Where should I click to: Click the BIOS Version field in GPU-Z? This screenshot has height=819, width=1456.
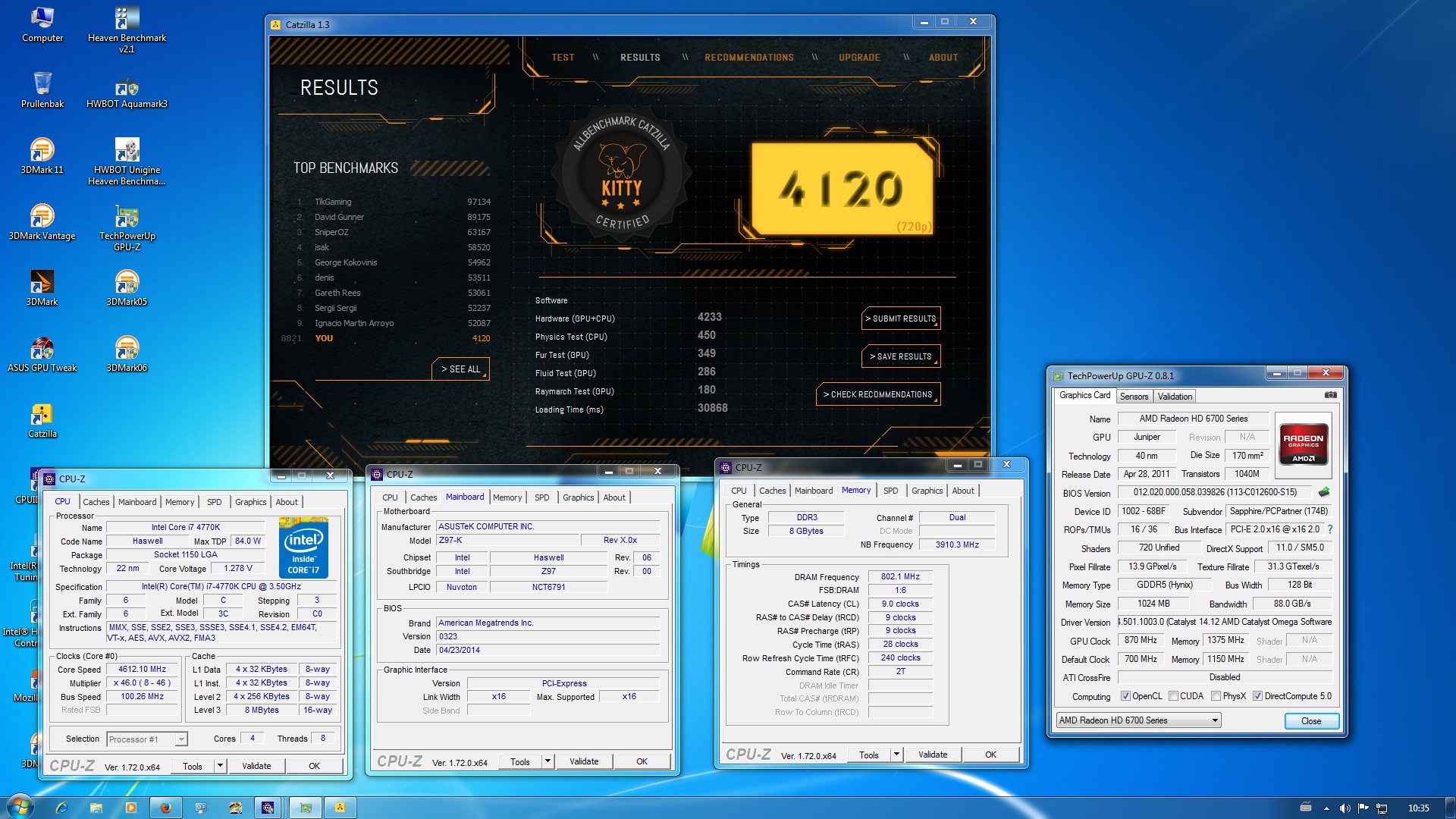tap(1215, 492)
